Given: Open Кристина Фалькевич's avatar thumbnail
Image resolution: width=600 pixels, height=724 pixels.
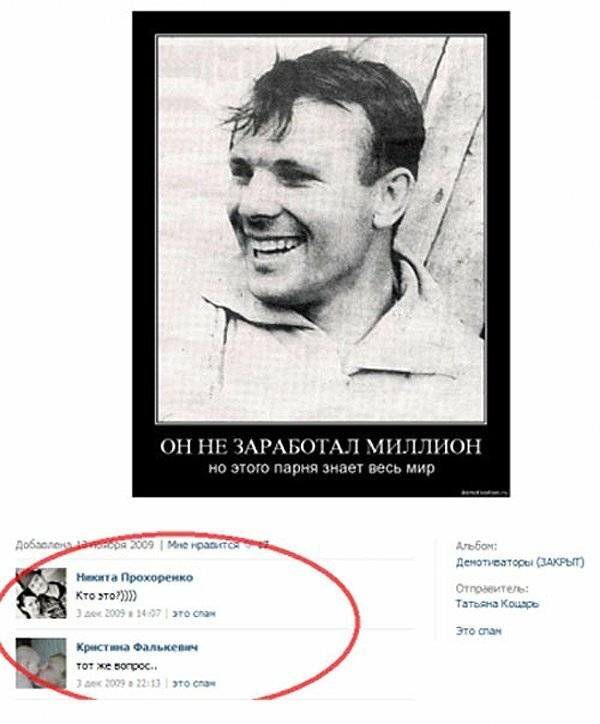Looking at the screenshot, I should (x=41, y=663).
